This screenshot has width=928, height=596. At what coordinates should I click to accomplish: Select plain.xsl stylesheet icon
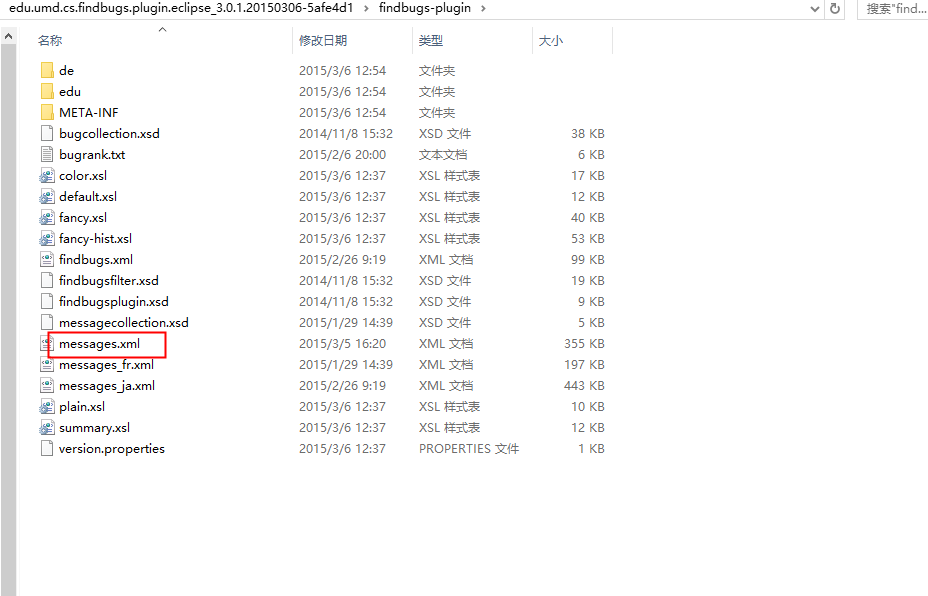47,407
